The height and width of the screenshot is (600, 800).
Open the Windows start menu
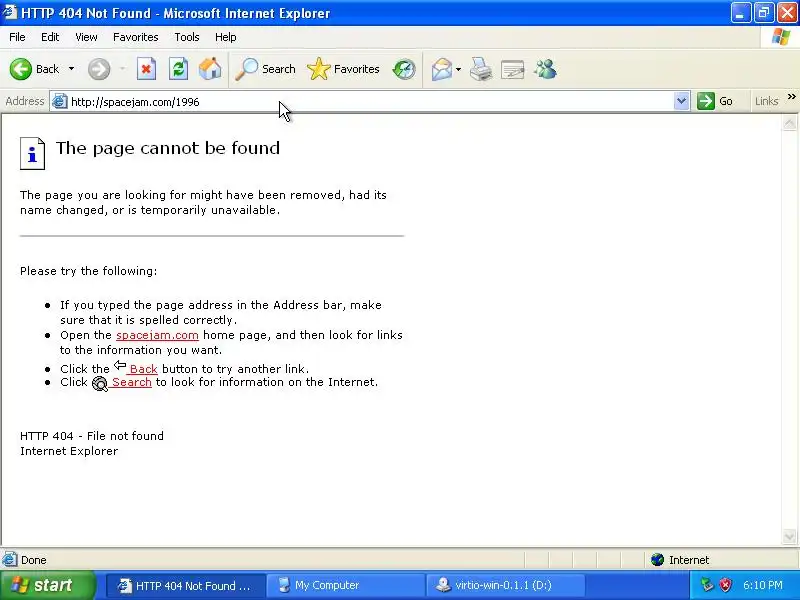(47, 585)
